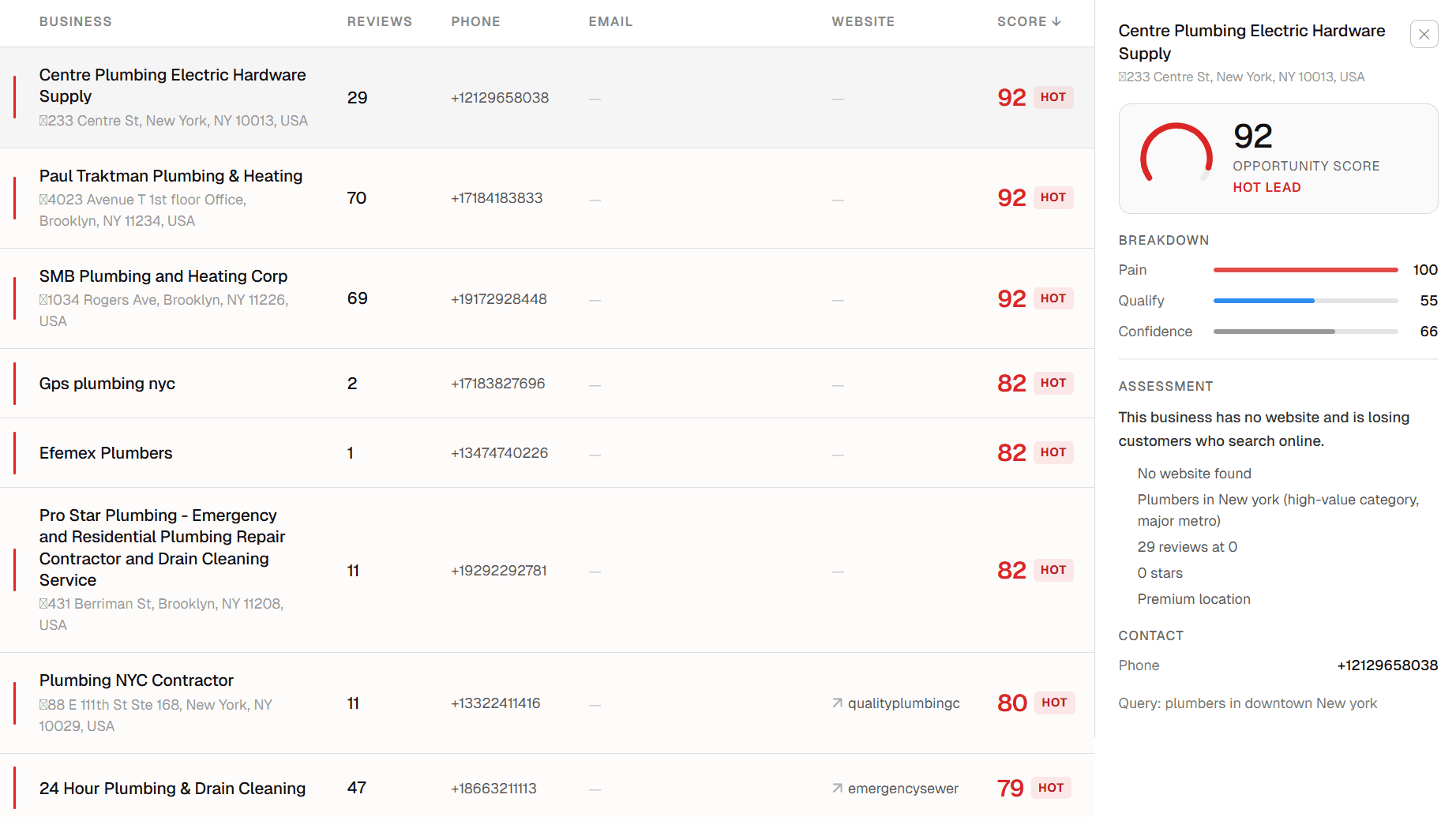Close the Centre Plumbing detail panel
Image resolution: width=1456 pixels, height=817 pixels.
tap(1424, 34)
